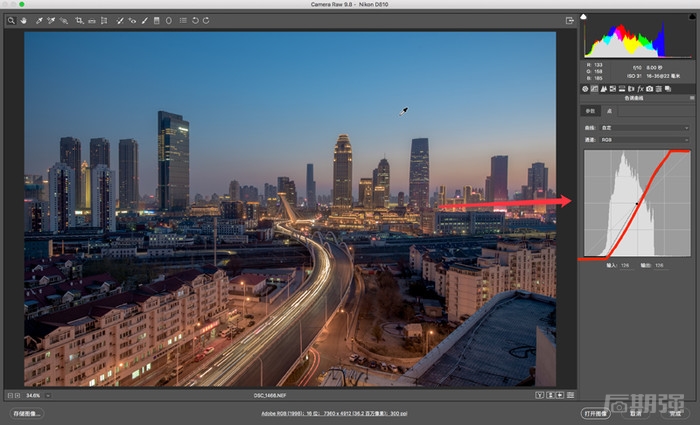Open the Basic panel tab

[585, 89]
